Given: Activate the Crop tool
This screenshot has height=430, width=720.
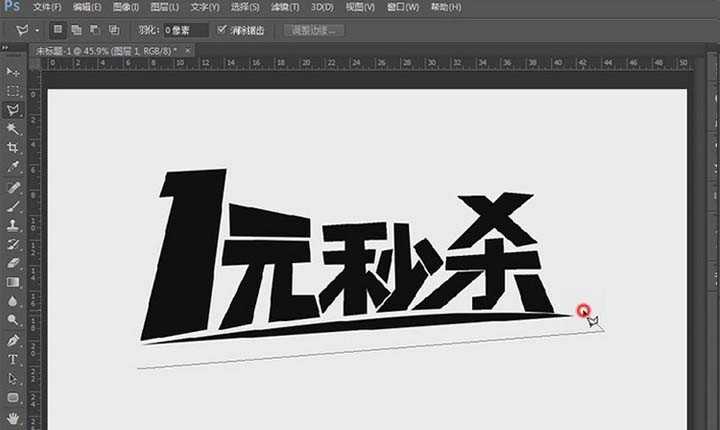Looking at the screenshot, I should (x=13, y=148).
